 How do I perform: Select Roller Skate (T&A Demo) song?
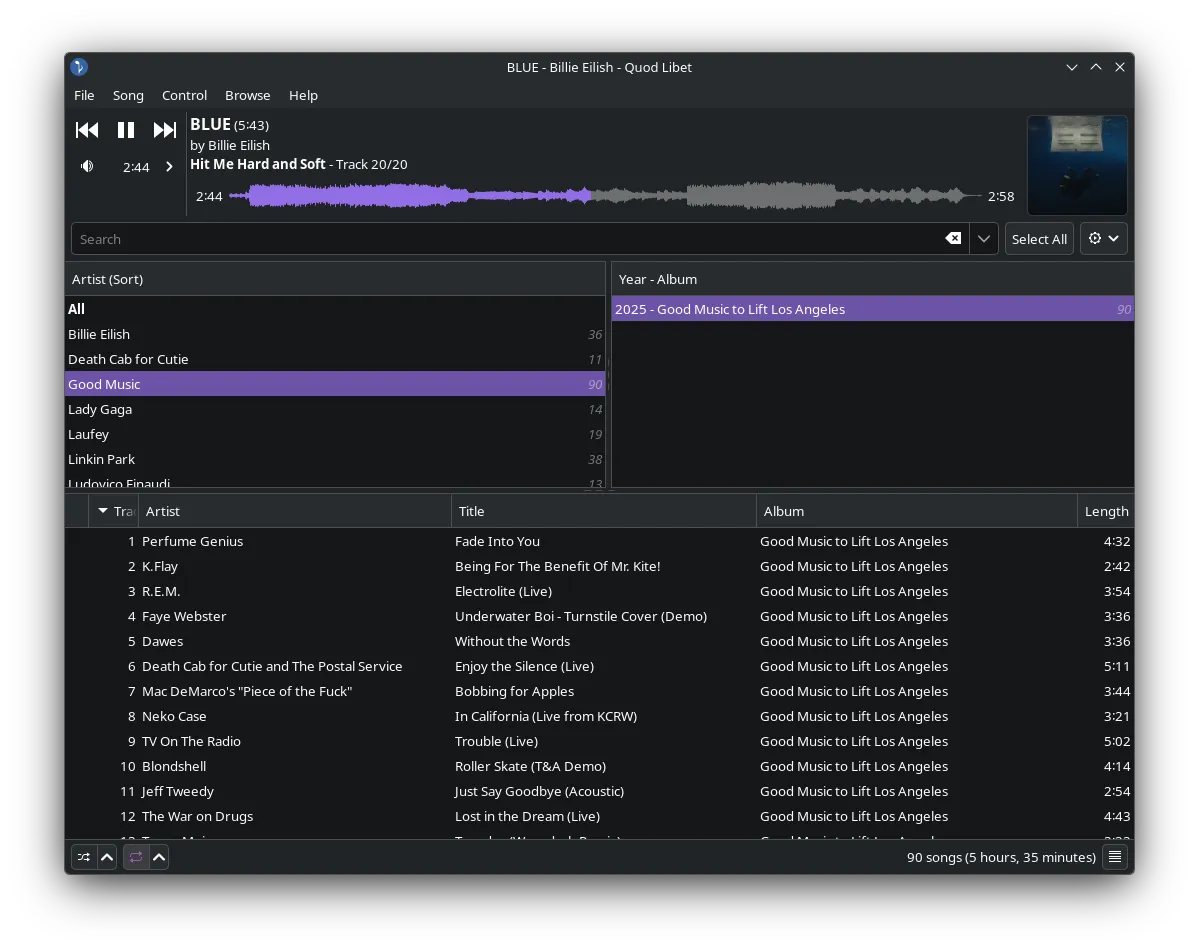point(599,766)
